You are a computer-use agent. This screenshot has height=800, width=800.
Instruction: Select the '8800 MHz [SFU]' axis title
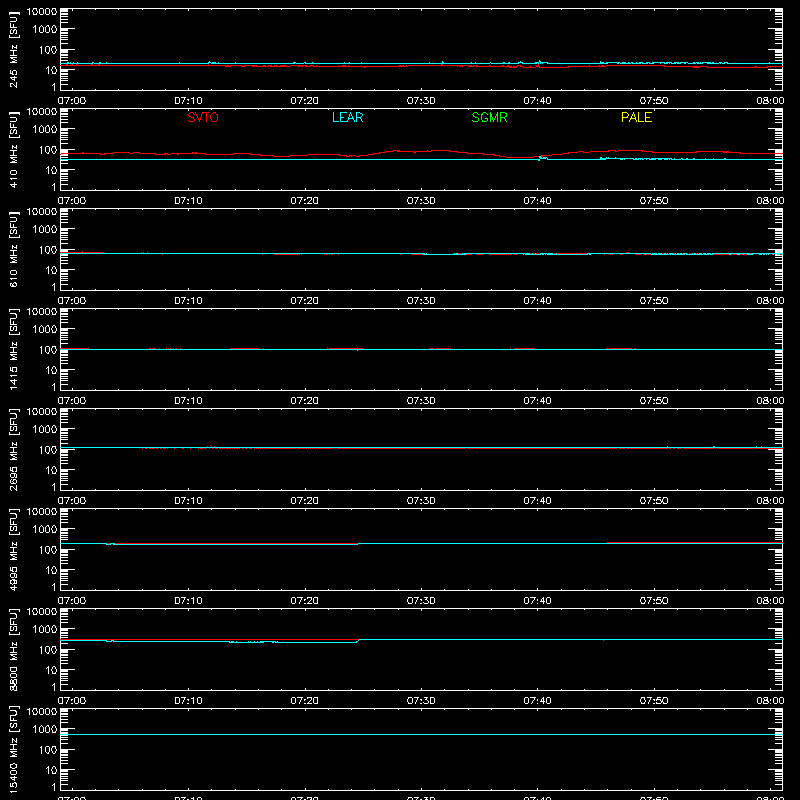(14, 650)
